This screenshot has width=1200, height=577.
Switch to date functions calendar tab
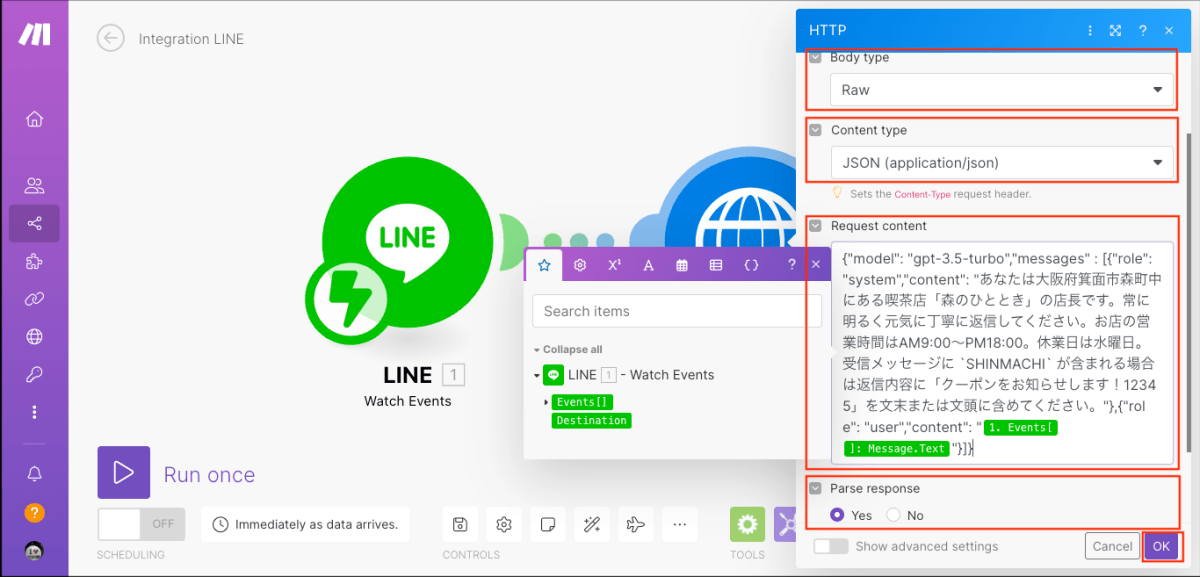coord(682,265)
